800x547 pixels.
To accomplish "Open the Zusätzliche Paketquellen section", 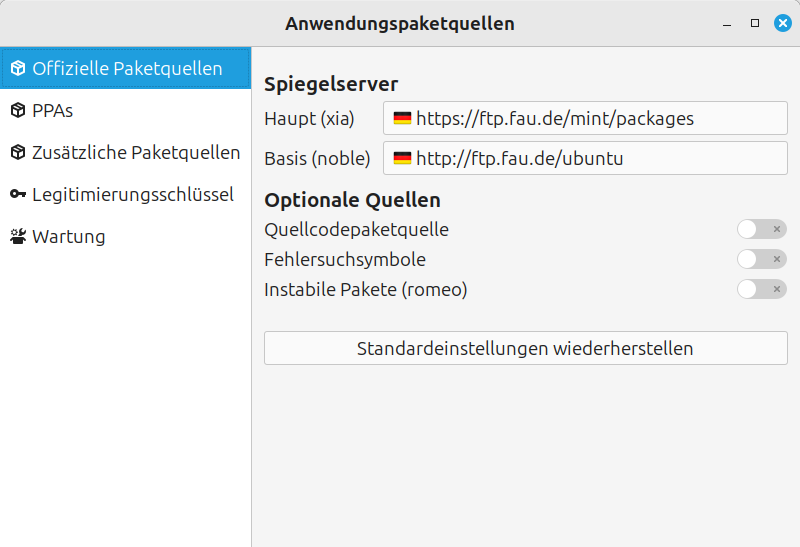I will (135, 153).
